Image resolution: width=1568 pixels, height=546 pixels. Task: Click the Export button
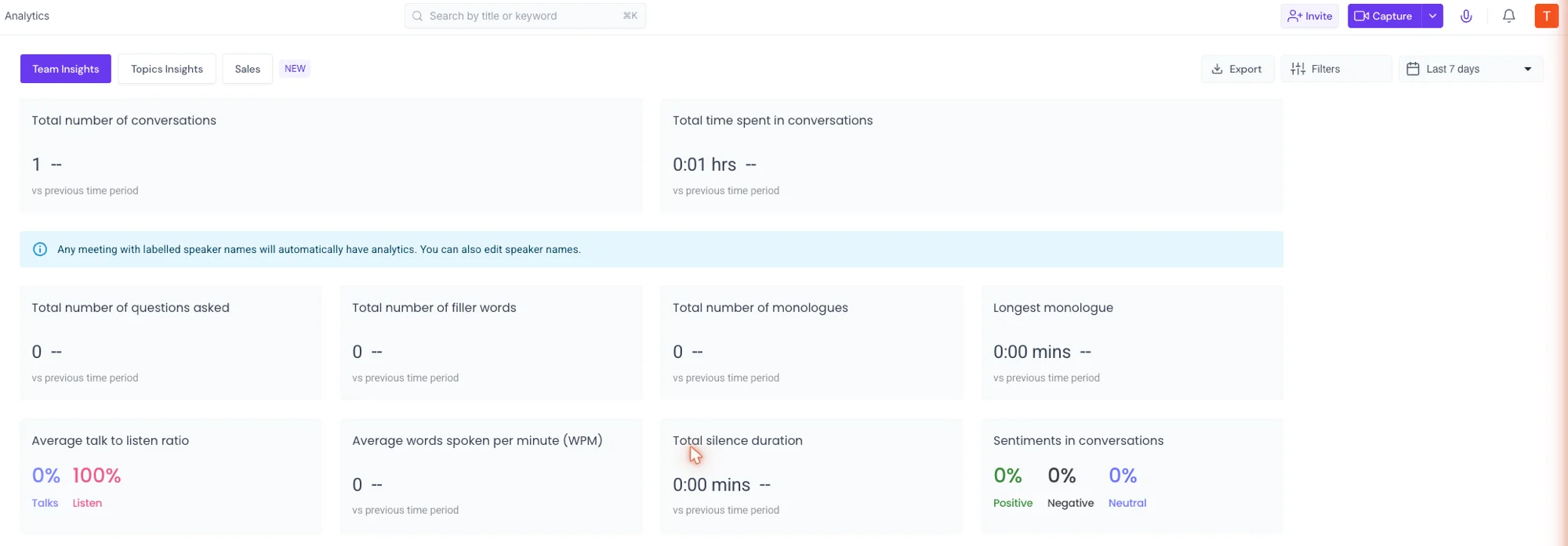(1237, 69)
